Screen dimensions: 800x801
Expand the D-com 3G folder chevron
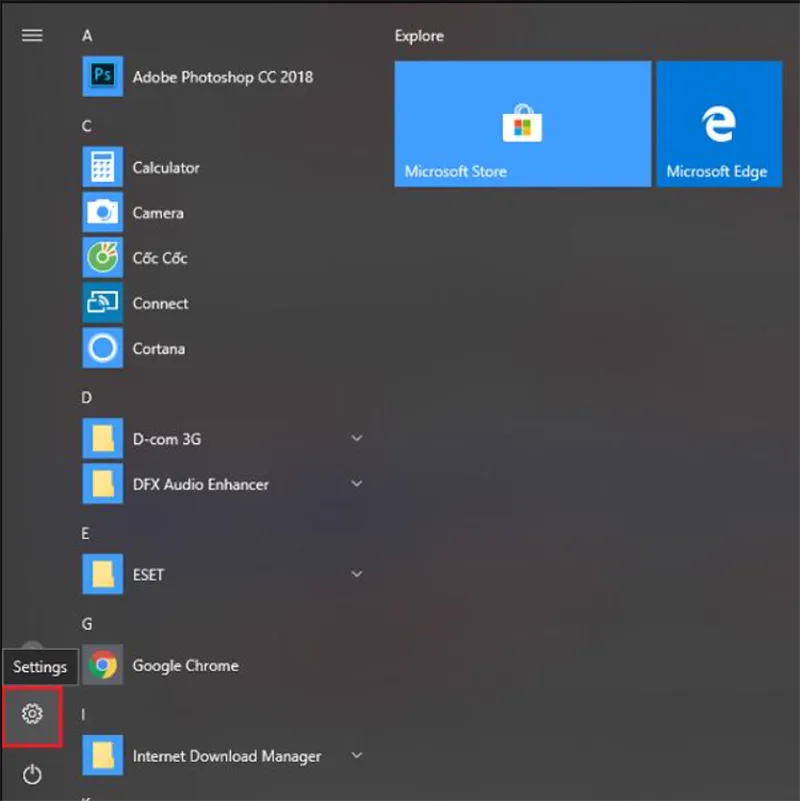pos(356,439)
